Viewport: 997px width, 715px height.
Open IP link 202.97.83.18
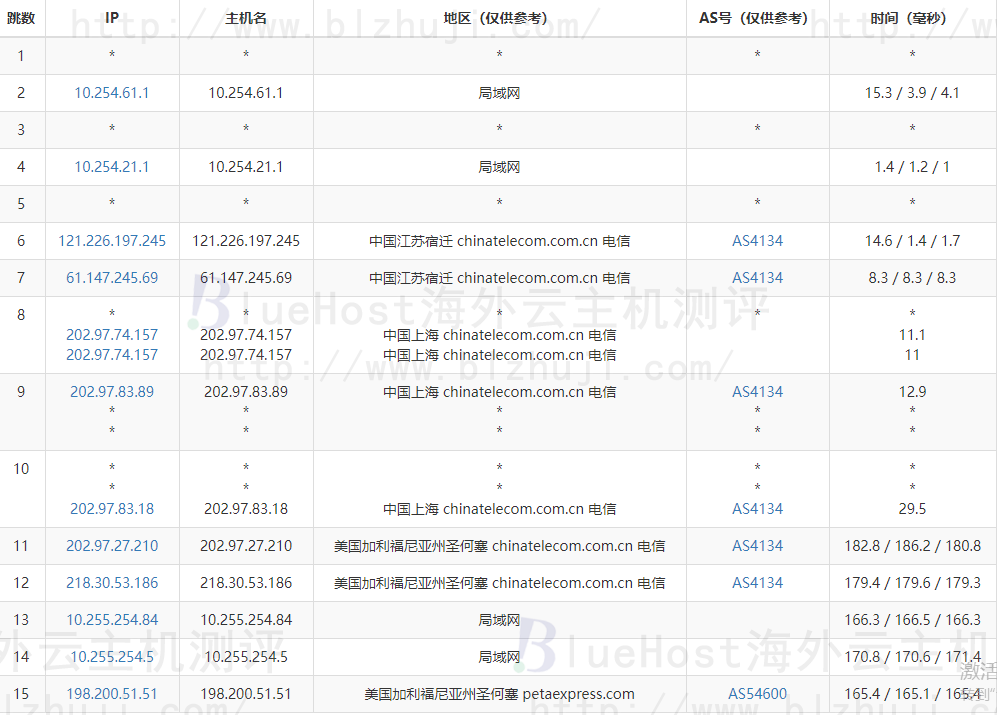point(112,508)
